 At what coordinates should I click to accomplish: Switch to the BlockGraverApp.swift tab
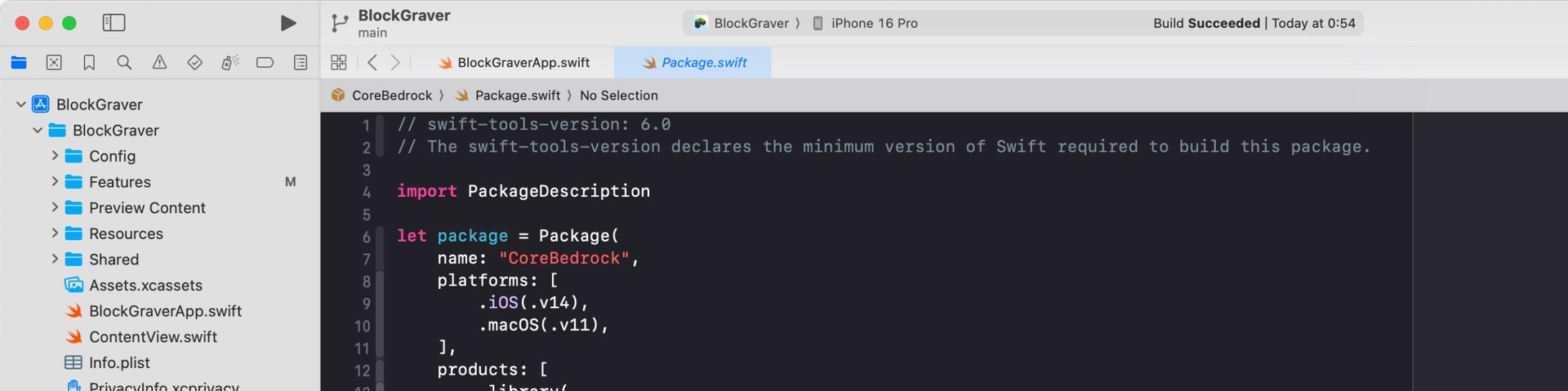click(x=514, y=62)
